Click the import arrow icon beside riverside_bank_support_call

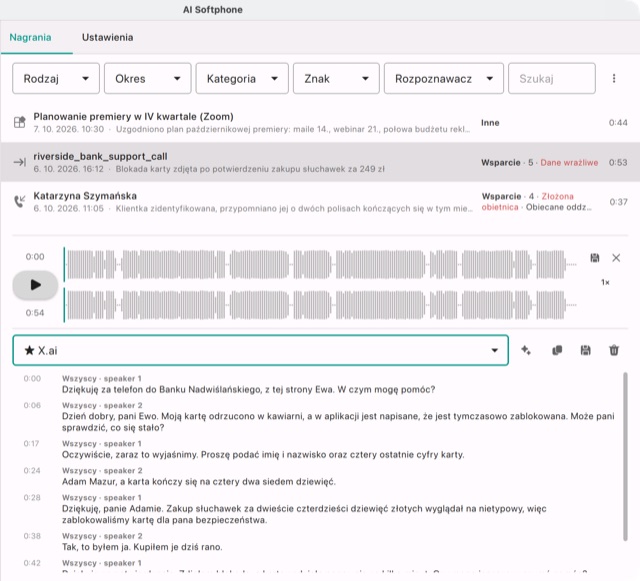coord(19,162)
